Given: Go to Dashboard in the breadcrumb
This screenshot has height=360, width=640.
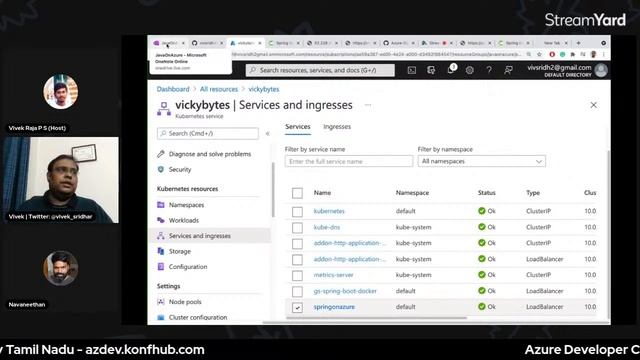Looking at the screenshot, I should (x=173, y=89).
